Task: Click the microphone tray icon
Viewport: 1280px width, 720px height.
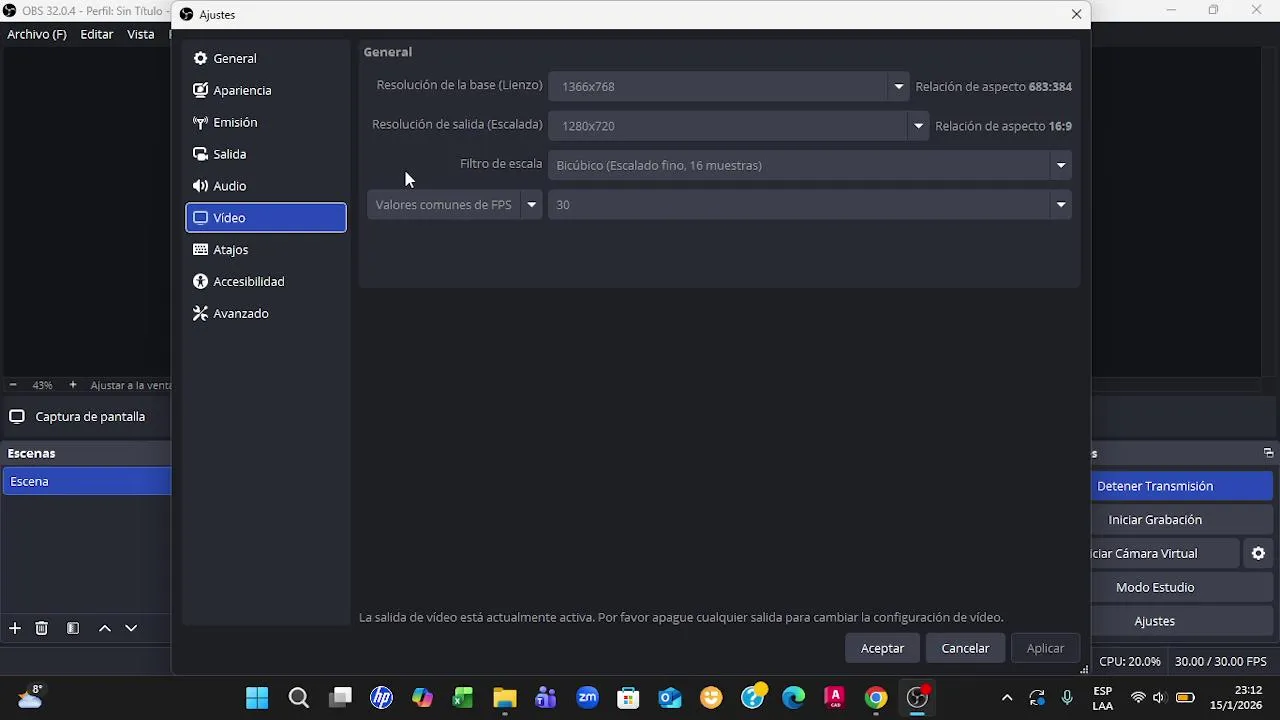Action: pyautogui.click(x=1068, y=698)
